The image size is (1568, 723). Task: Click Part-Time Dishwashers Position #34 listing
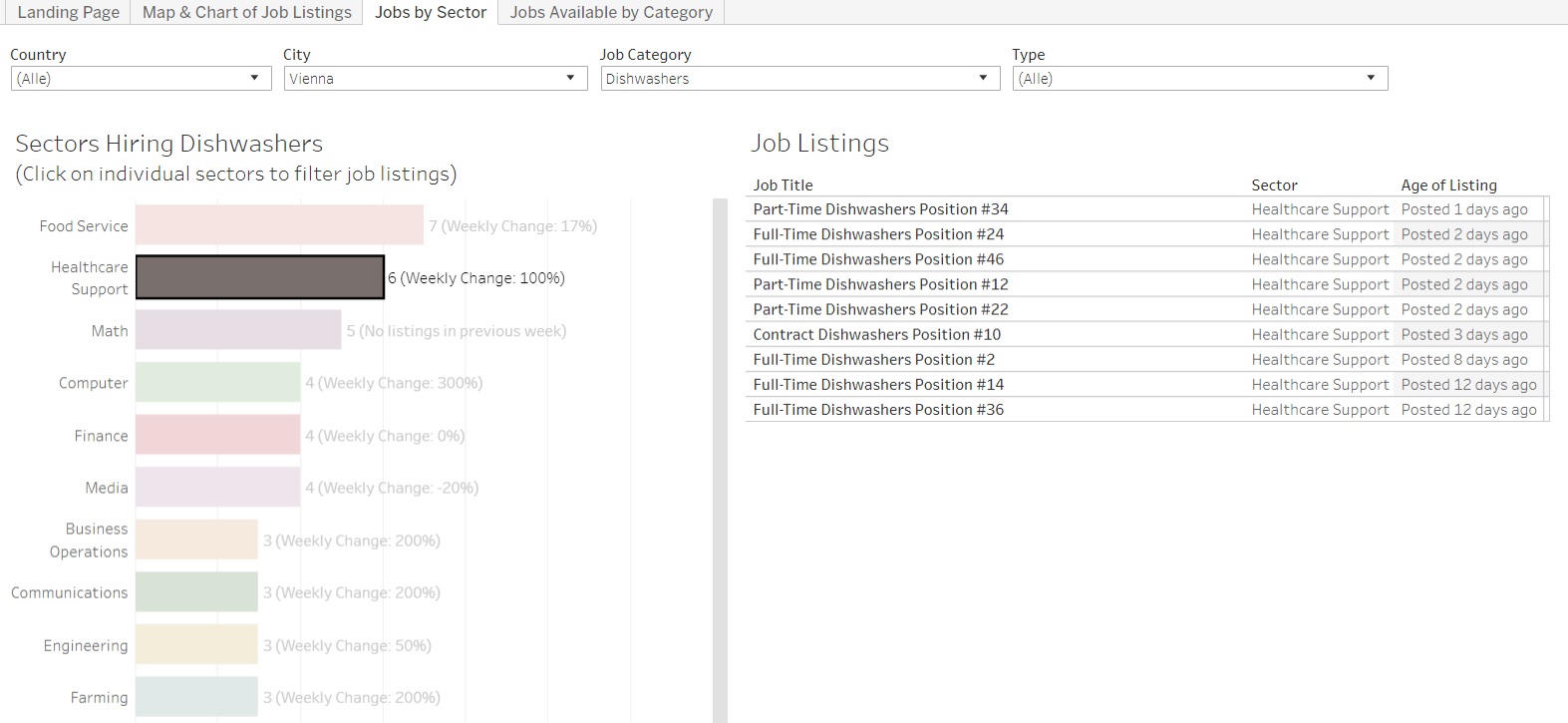(880, 209)
